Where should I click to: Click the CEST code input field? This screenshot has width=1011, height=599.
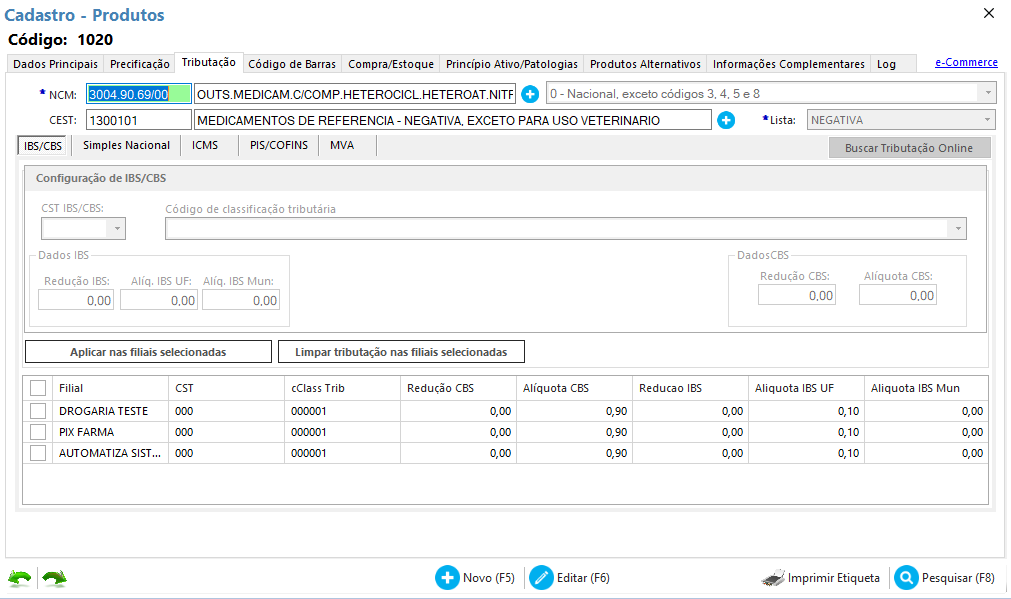[138, 120]
